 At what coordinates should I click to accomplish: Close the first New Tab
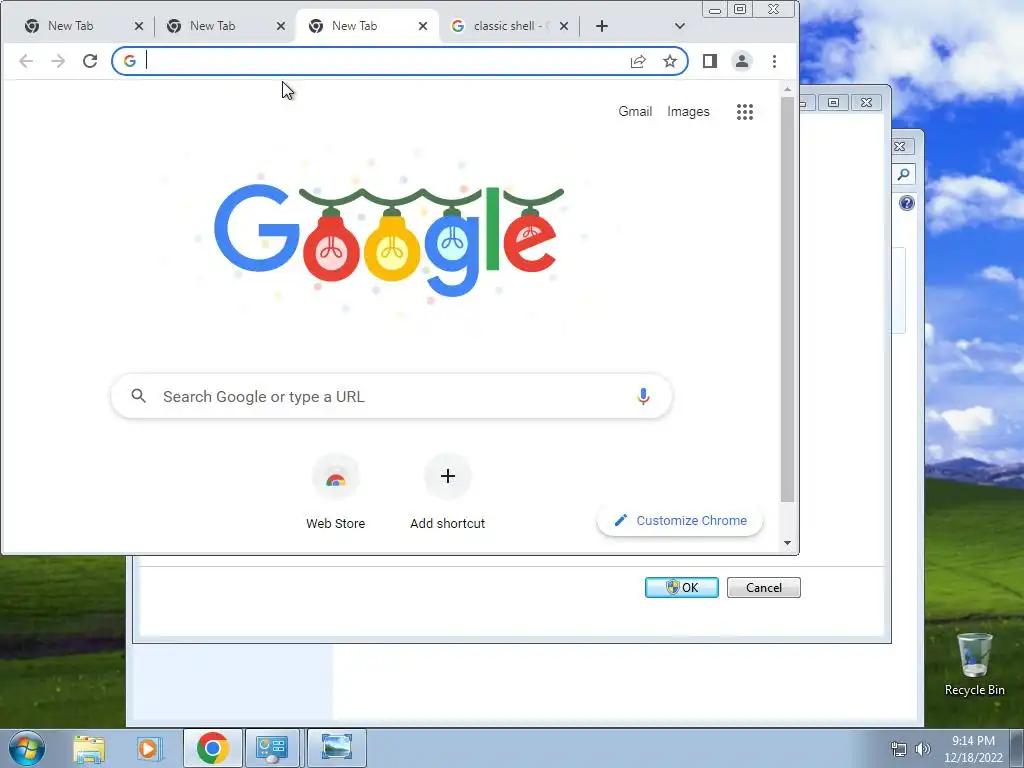click(x=138, y=26)
